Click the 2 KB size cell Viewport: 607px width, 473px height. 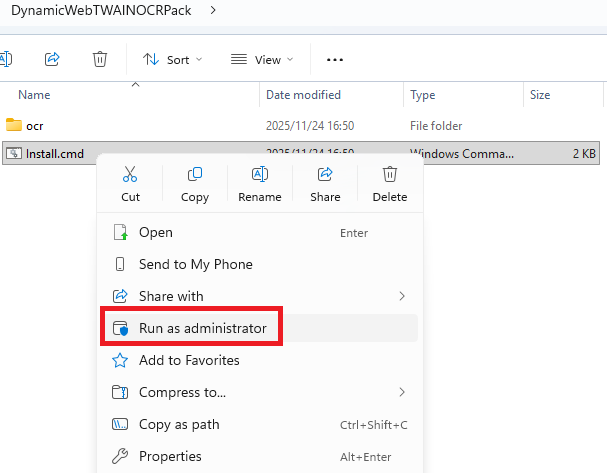(x=584, y=154)
